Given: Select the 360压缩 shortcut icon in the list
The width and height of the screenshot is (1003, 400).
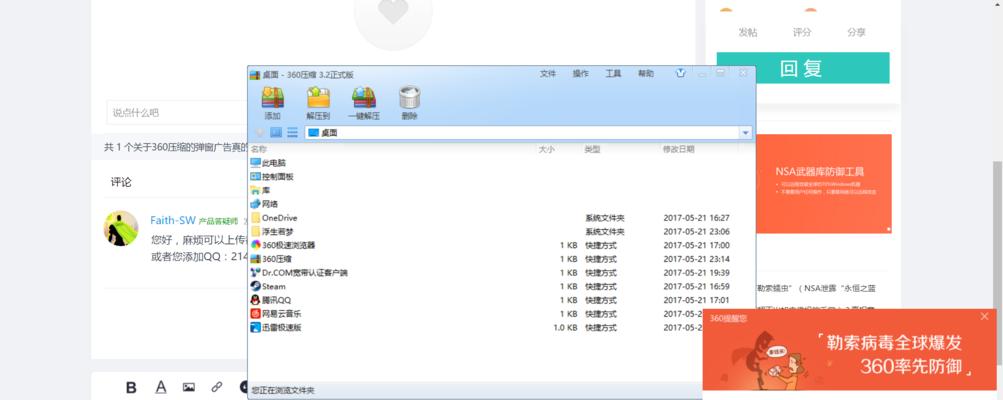Looking at the screenshot, I should 256,259.
